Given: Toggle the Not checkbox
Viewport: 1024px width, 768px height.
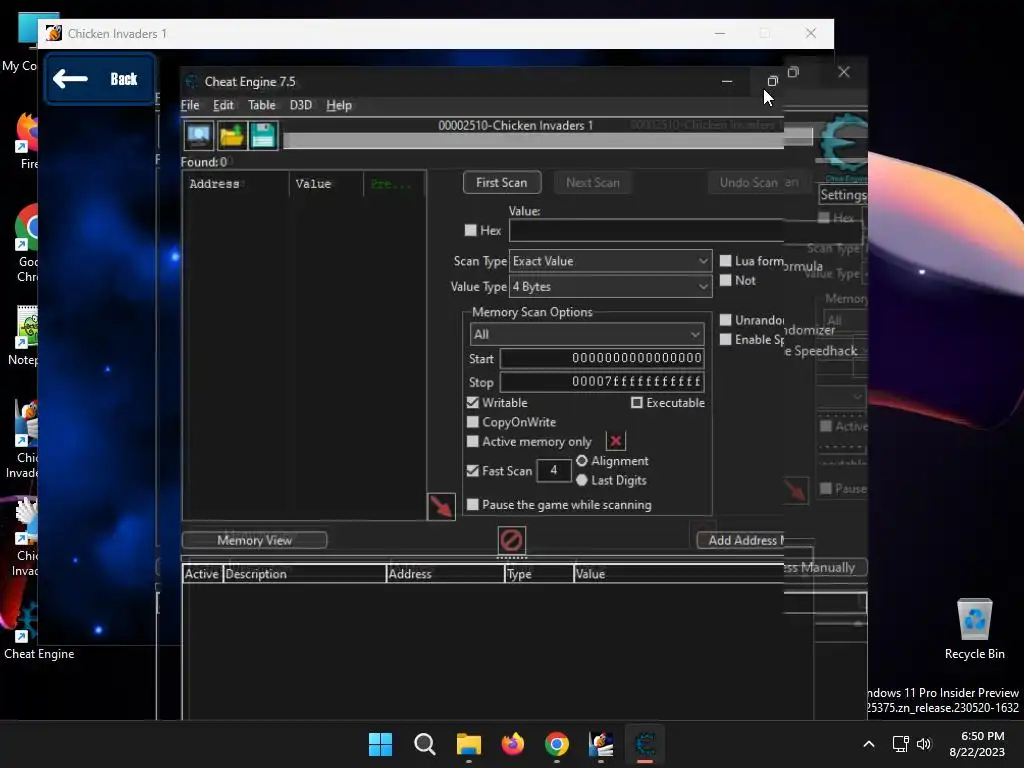Looking at the screenshot, I should point(725,280).
